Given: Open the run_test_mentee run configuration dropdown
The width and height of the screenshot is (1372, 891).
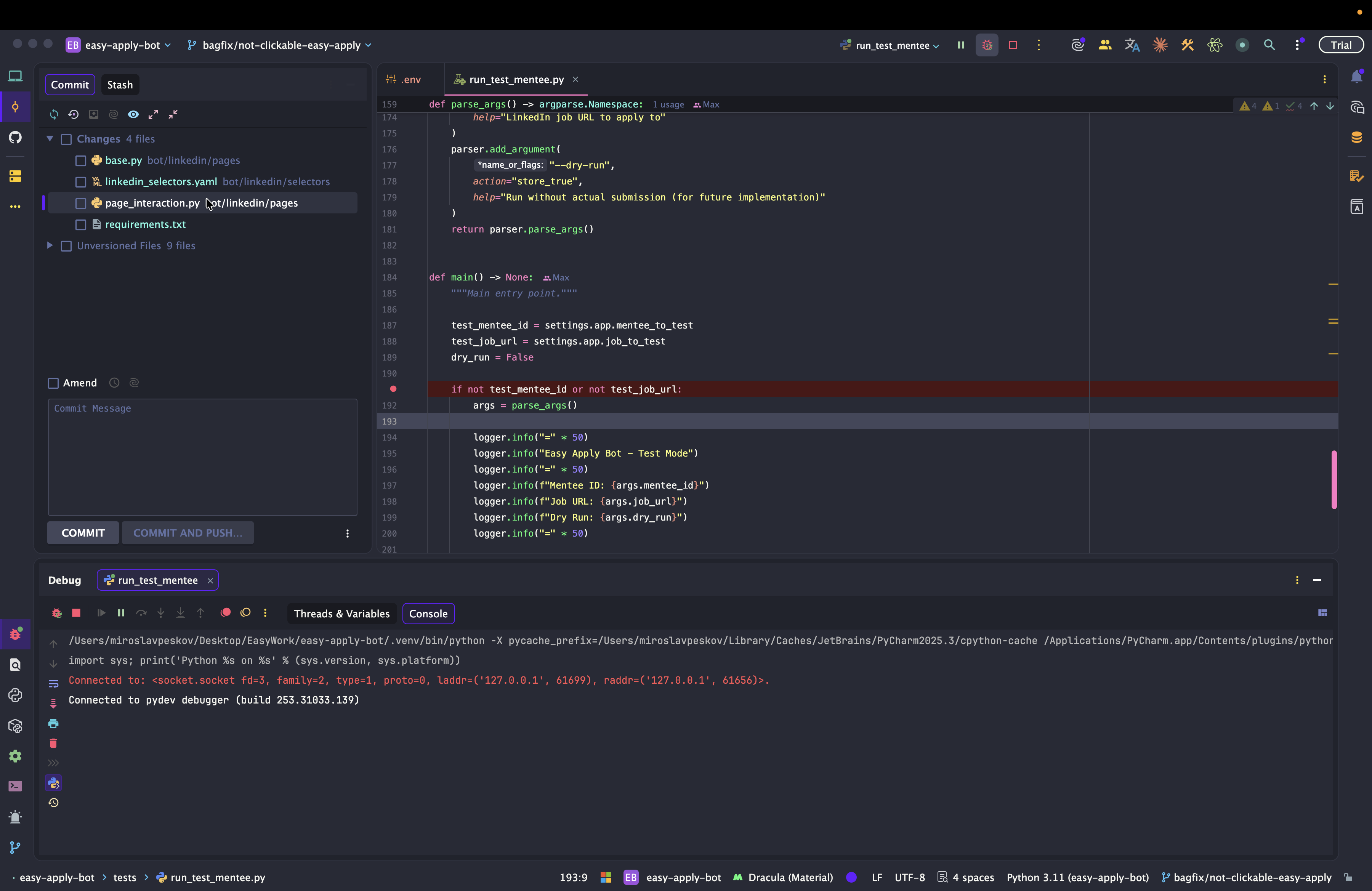Looking at the screenshot, I should point(891,45).
